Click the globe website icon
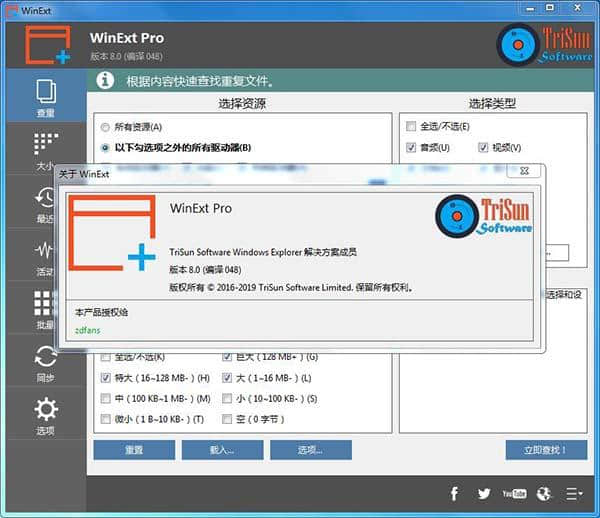The image size is (600, 518). click(544, 493)
